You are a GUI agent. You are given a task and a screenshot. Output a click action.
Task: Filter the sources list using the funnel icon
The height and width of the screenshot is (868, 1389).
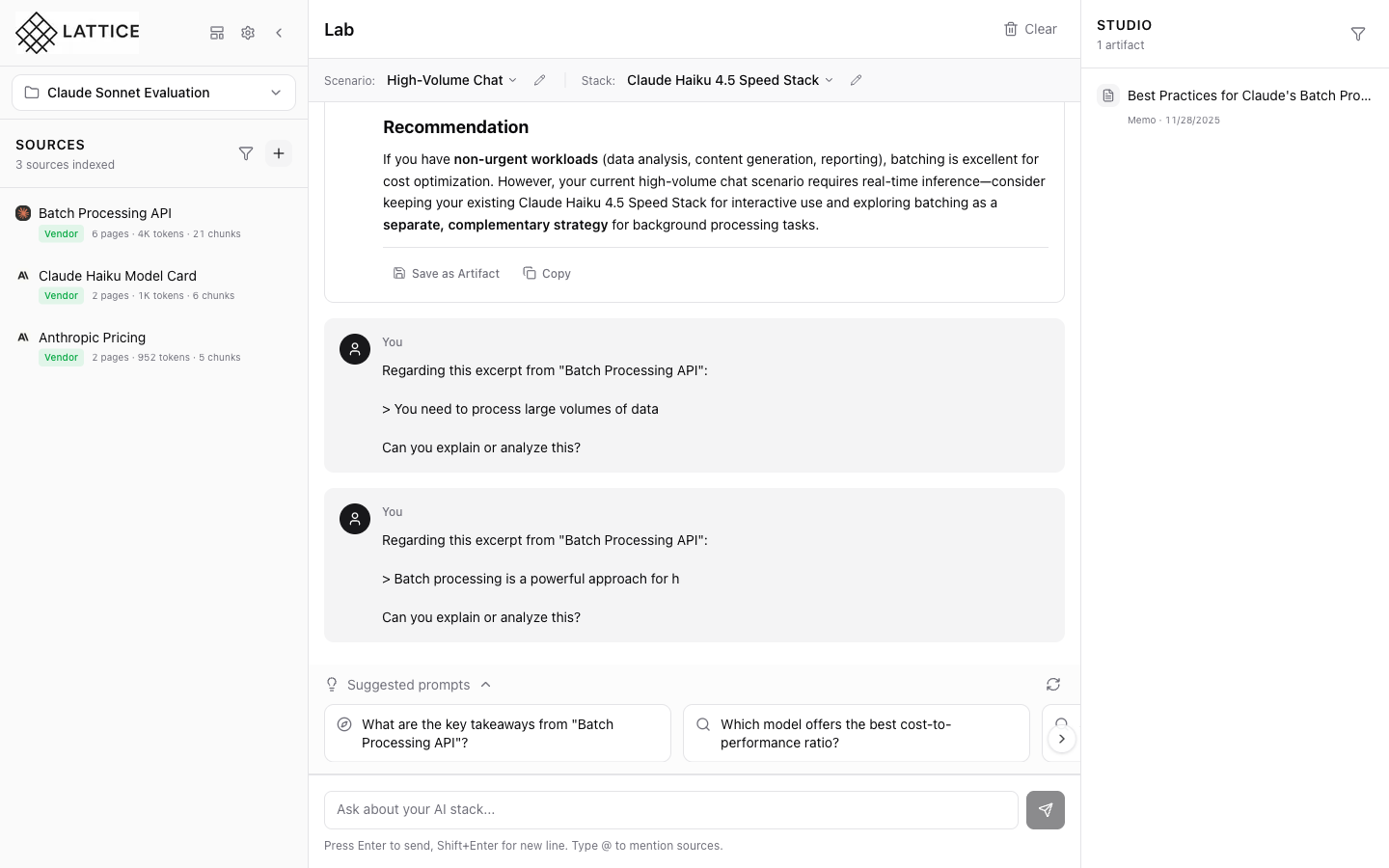pyautogui.click(x=246, y=153)
